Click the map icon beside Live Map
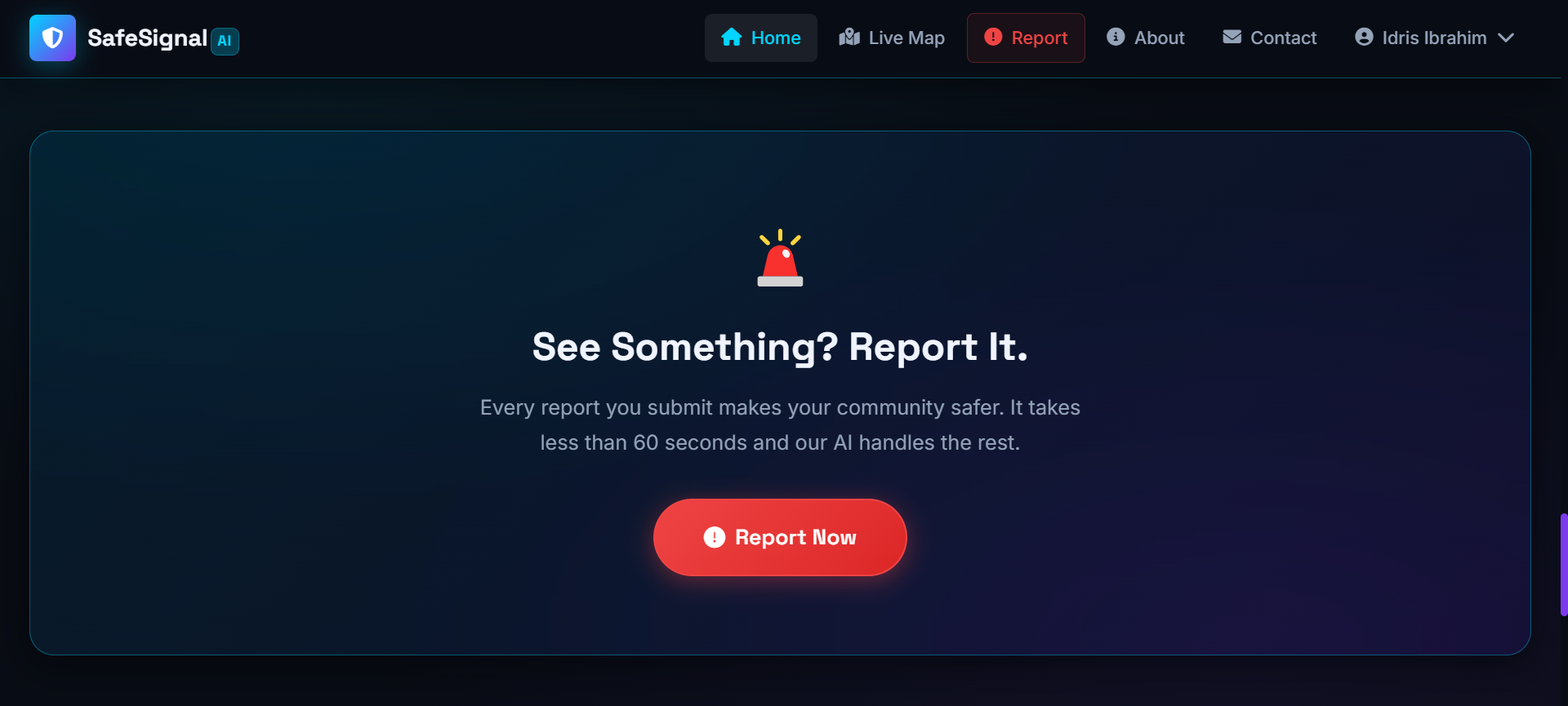 click(x=849, y=38)
